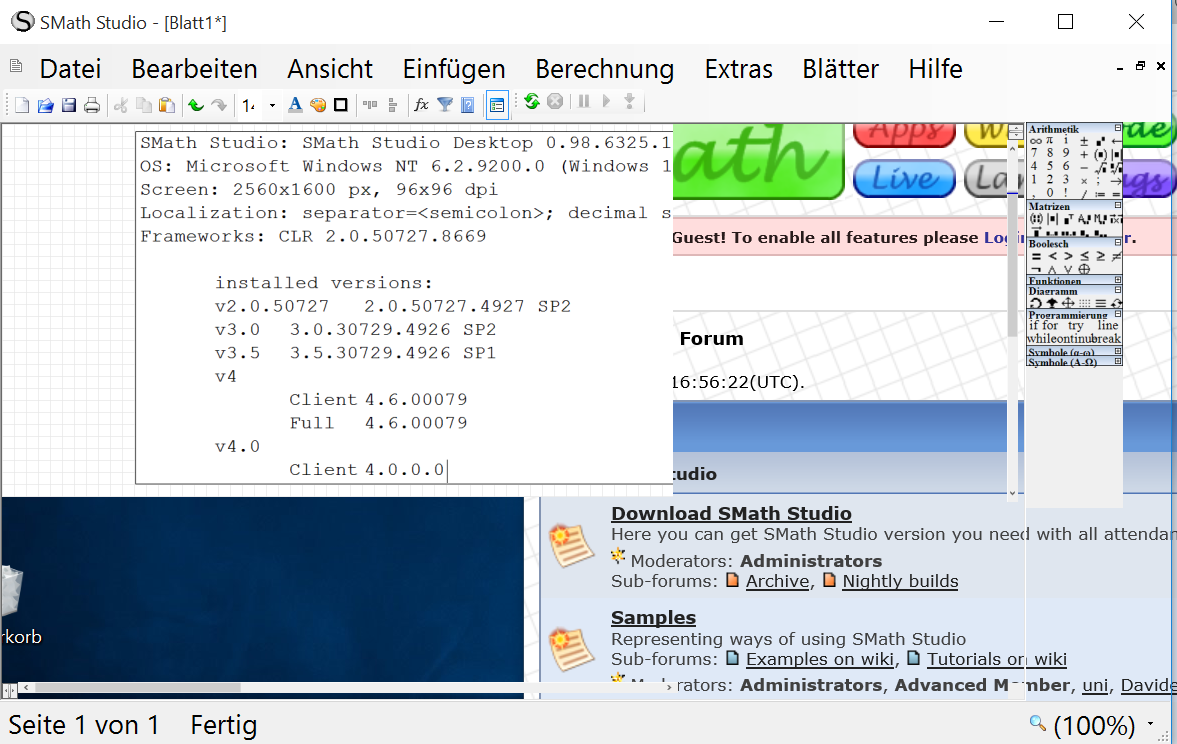Image resolution: width=1177 pixels, height=744 pixels.
Task: Collapse the Matrizen panel
Action: [x=1118, y=205]
